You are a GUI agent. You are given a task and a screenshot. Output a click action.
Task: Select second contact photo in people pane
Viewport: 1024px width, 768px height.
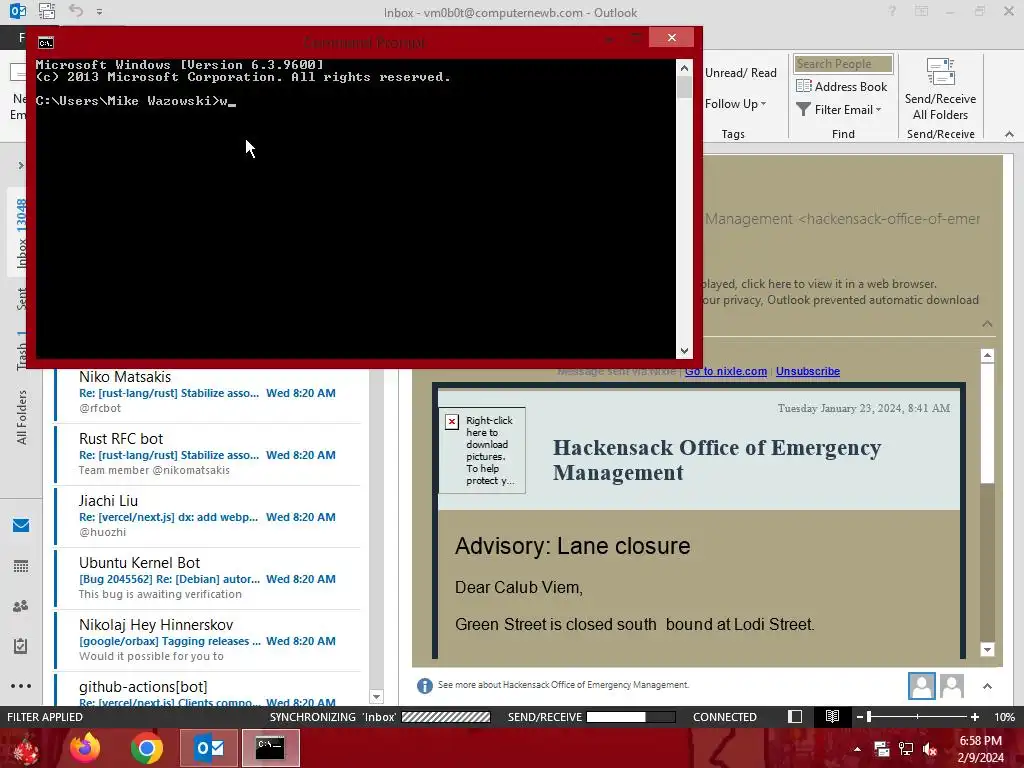coord(952,686)
